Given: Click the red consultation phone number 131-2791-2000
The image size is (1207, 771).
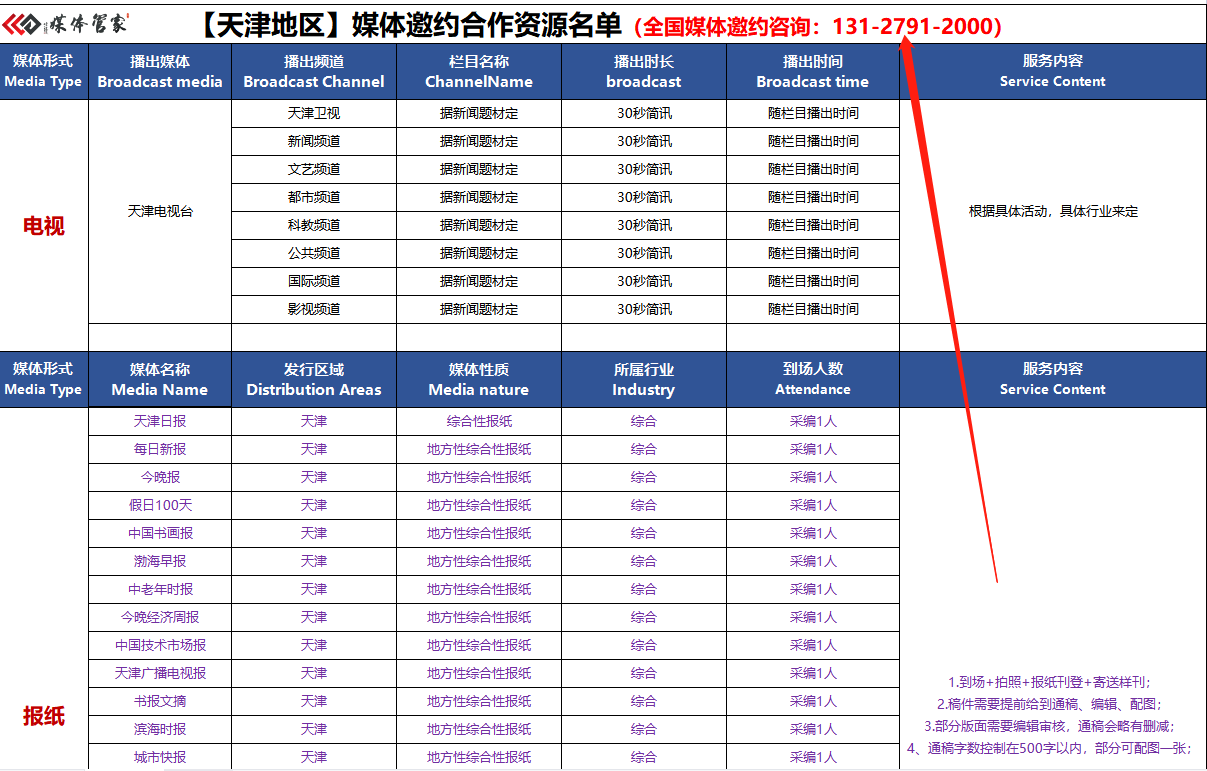Looking at the screenshot, I should (x=916, y=27).
